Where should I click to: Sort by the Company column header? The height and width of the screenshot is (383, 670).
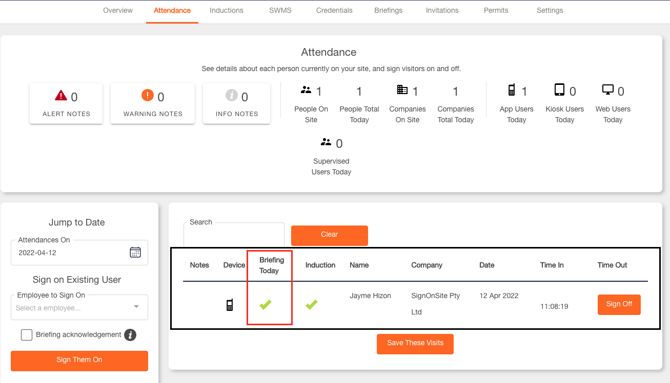point(426,265)
